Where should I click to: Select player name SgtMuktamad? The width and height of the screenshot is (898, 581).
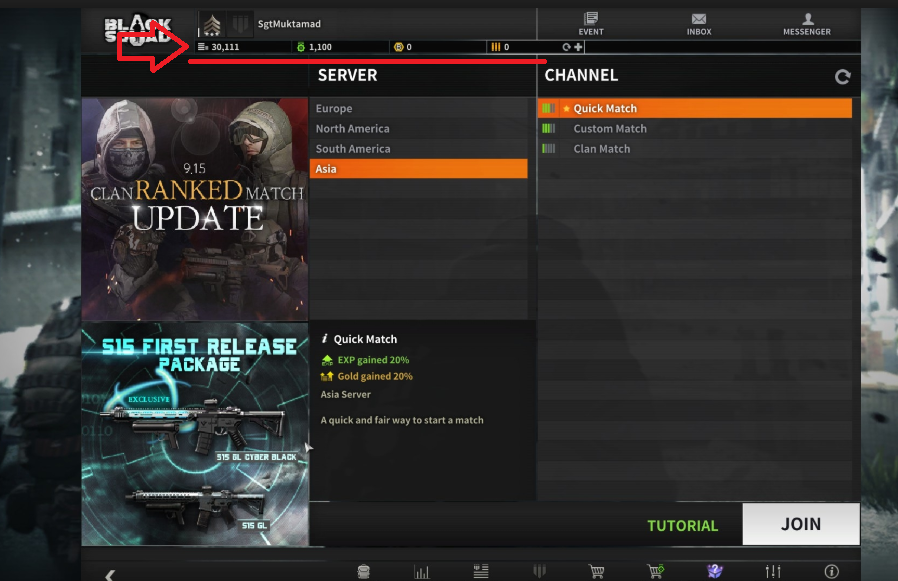tap(289, 24)
